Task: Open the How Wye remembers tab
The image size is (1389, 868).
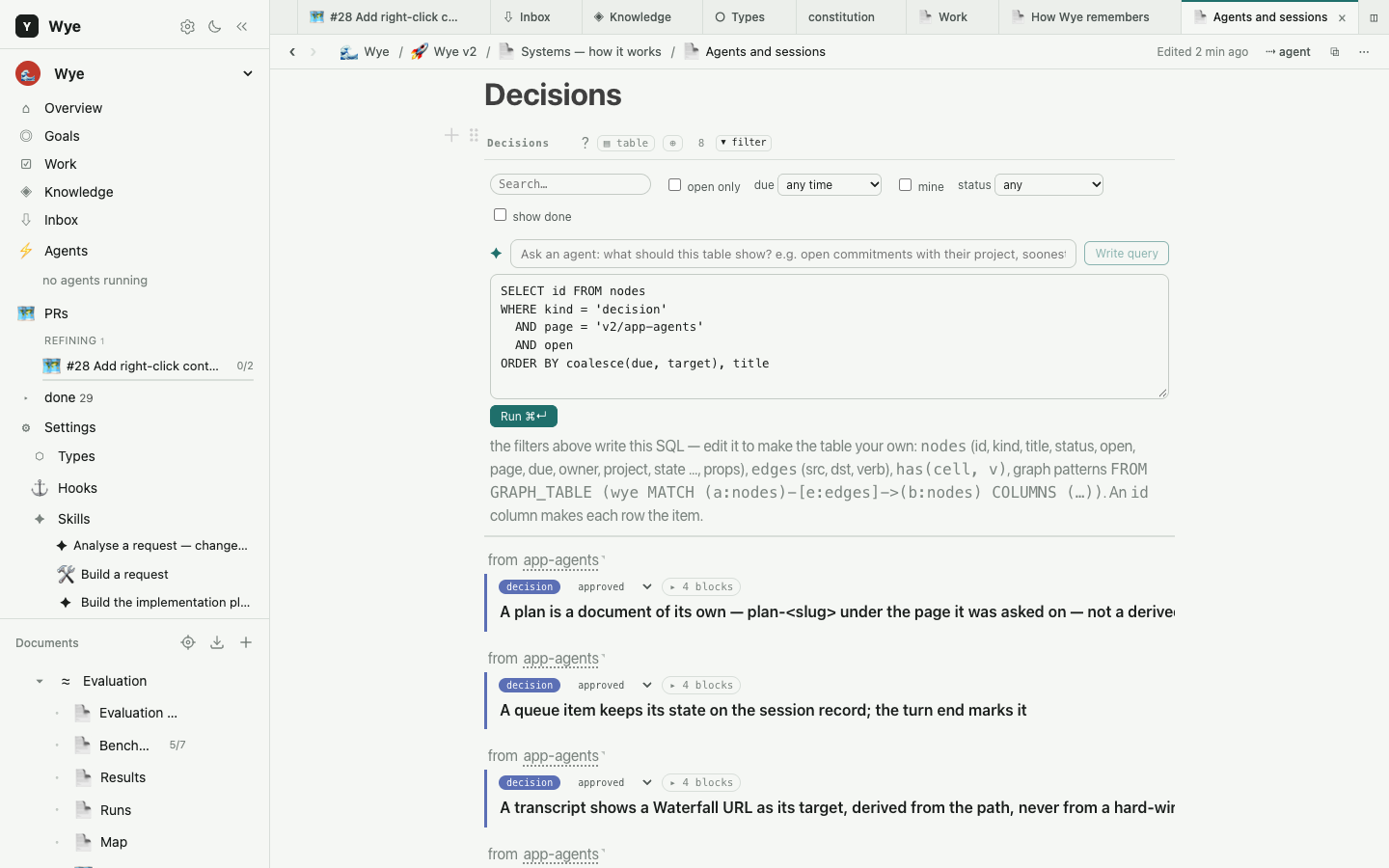Action: point(1090,17)
